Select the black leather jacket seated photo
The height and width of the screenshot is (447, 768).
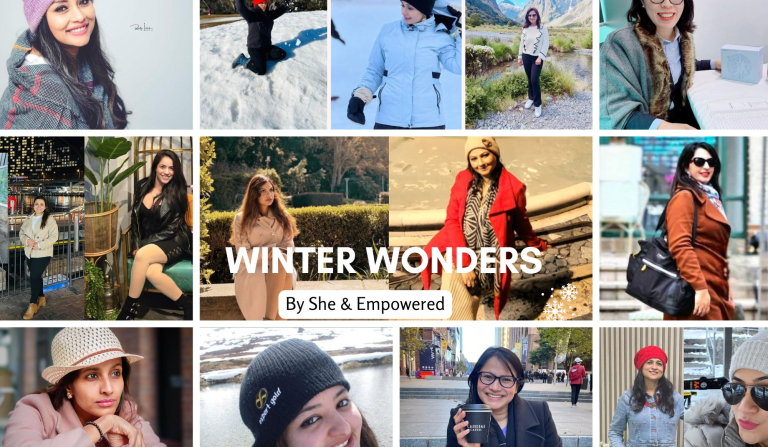point(139,228)
